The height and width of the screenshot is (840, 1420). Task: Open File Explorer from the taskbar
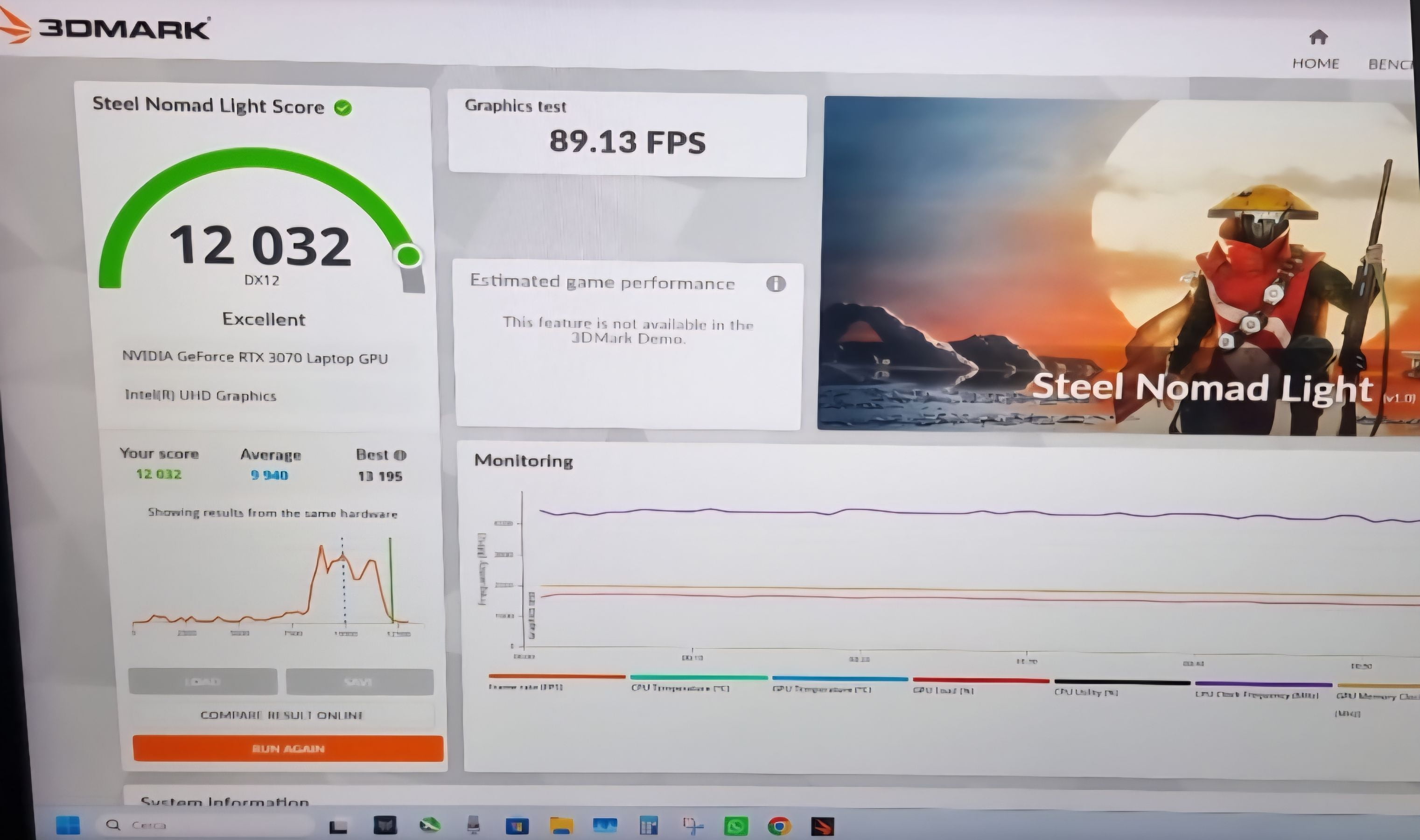[x=561, y=826]
